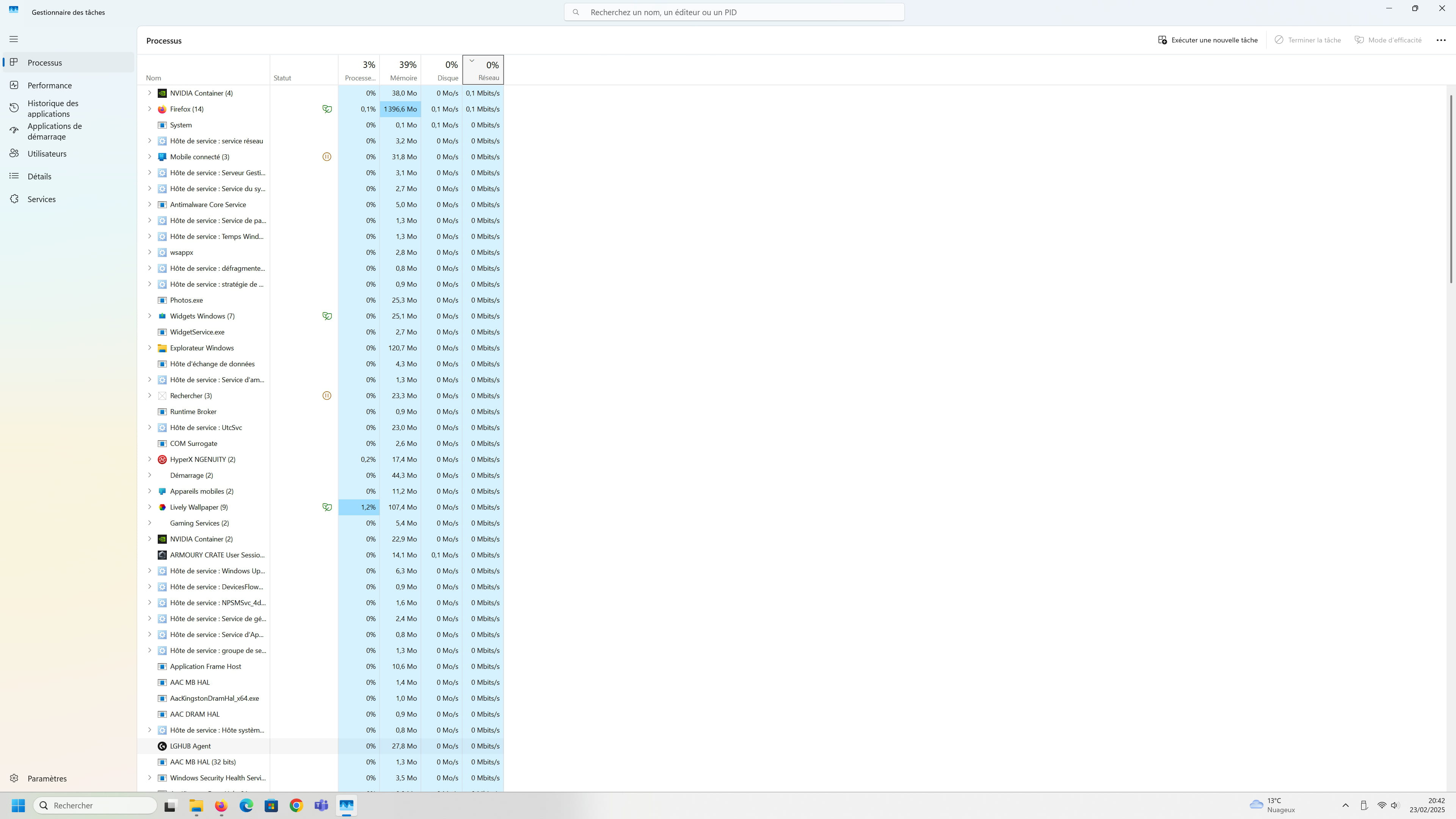Open the Utilisateurs section
The width and height of the screenshot is (1456, 819).
(68, 154)
